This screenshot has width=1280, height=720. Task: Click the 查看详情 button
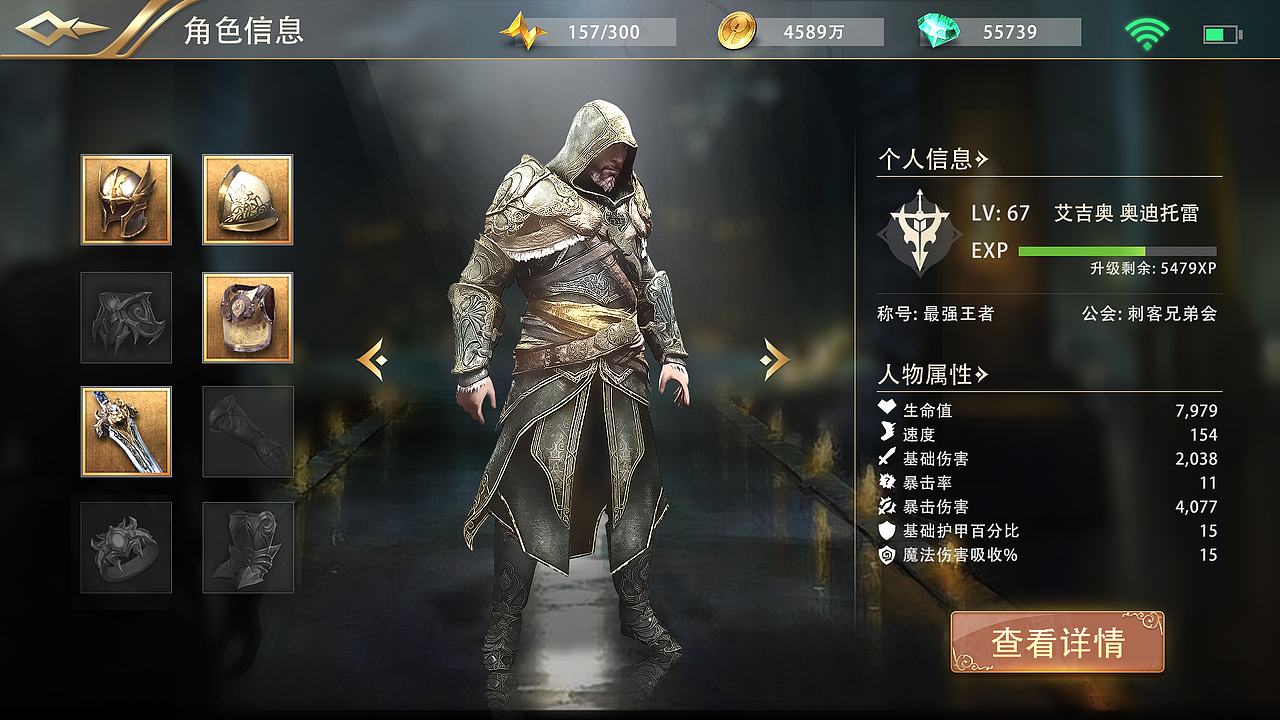(x=1057, y=642)
